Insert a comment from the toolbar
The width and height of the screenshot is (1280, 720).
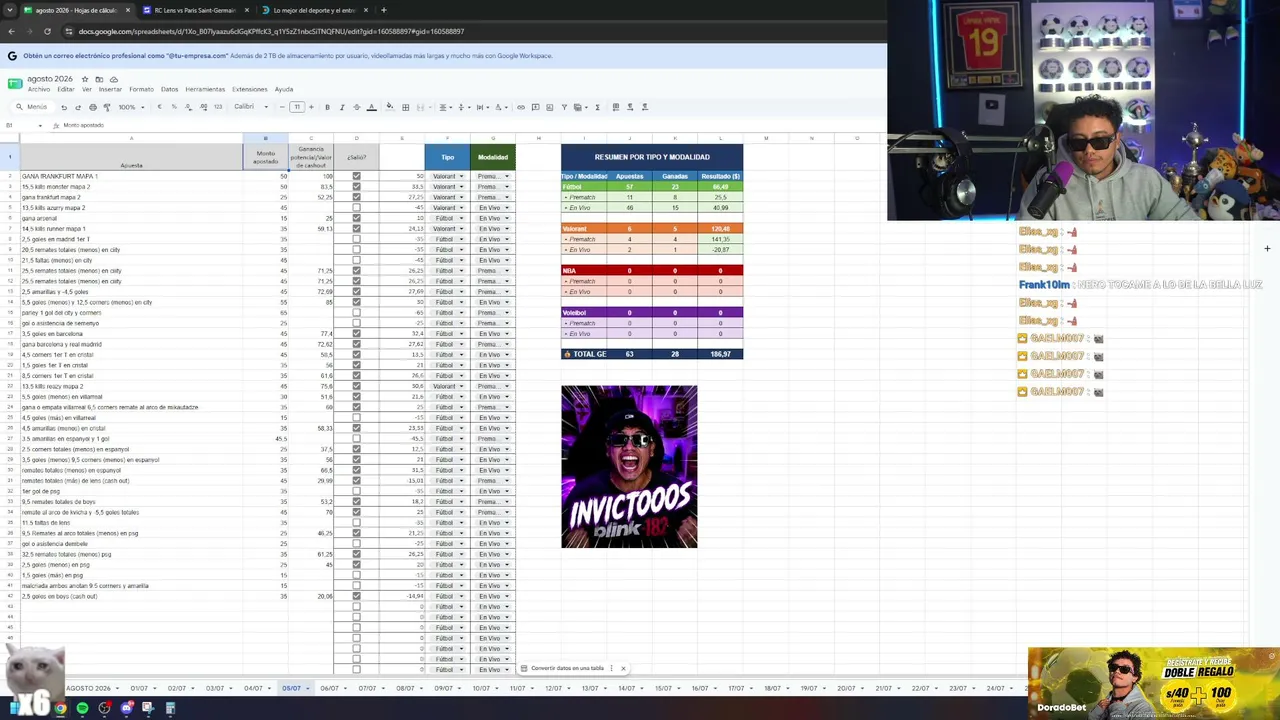pos(535,107)
